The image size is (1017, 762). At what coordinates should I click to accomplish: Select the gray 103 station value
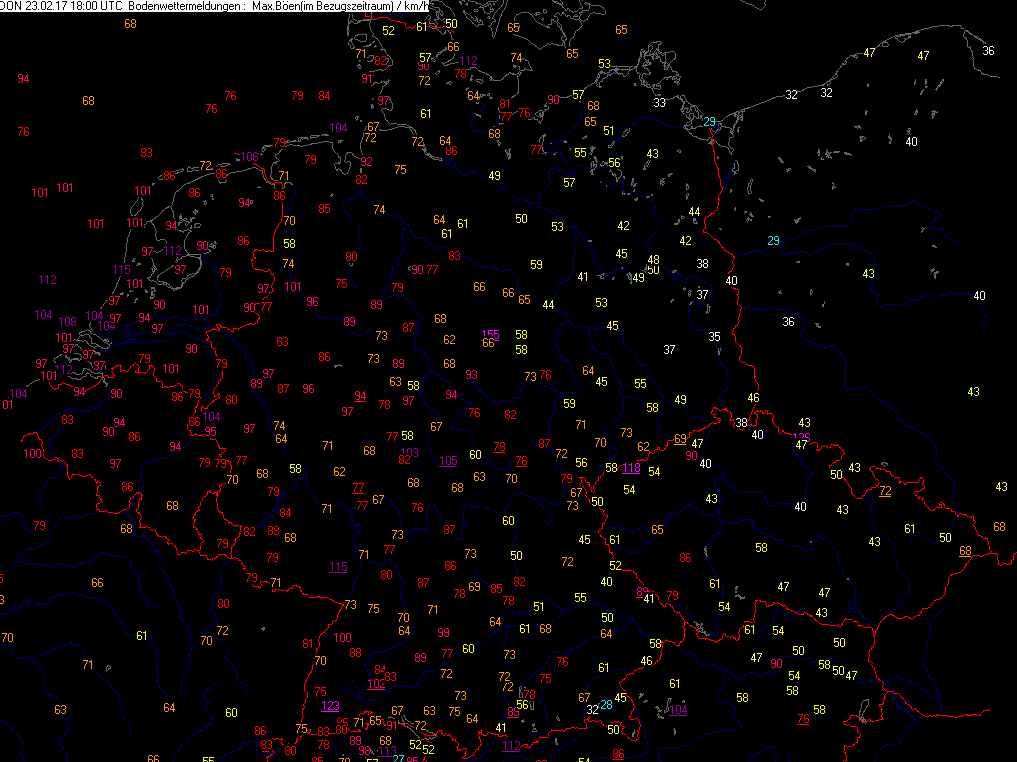408,453
